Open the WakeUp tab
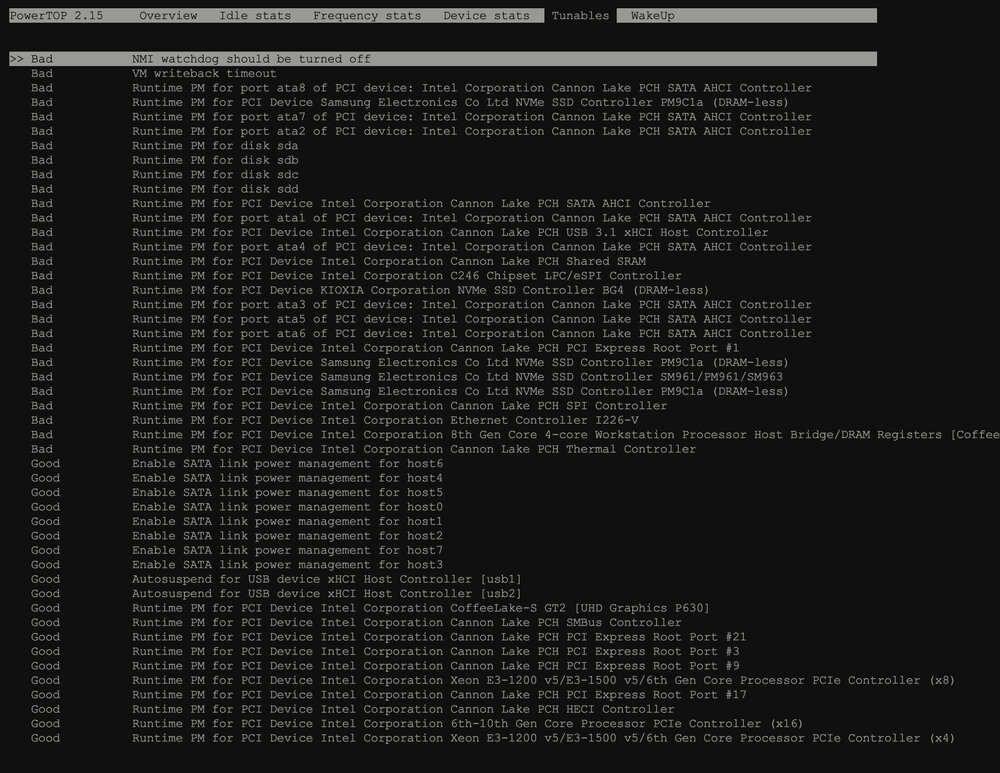This screenshot has width=1000, height=773. (x=652, y=15)
